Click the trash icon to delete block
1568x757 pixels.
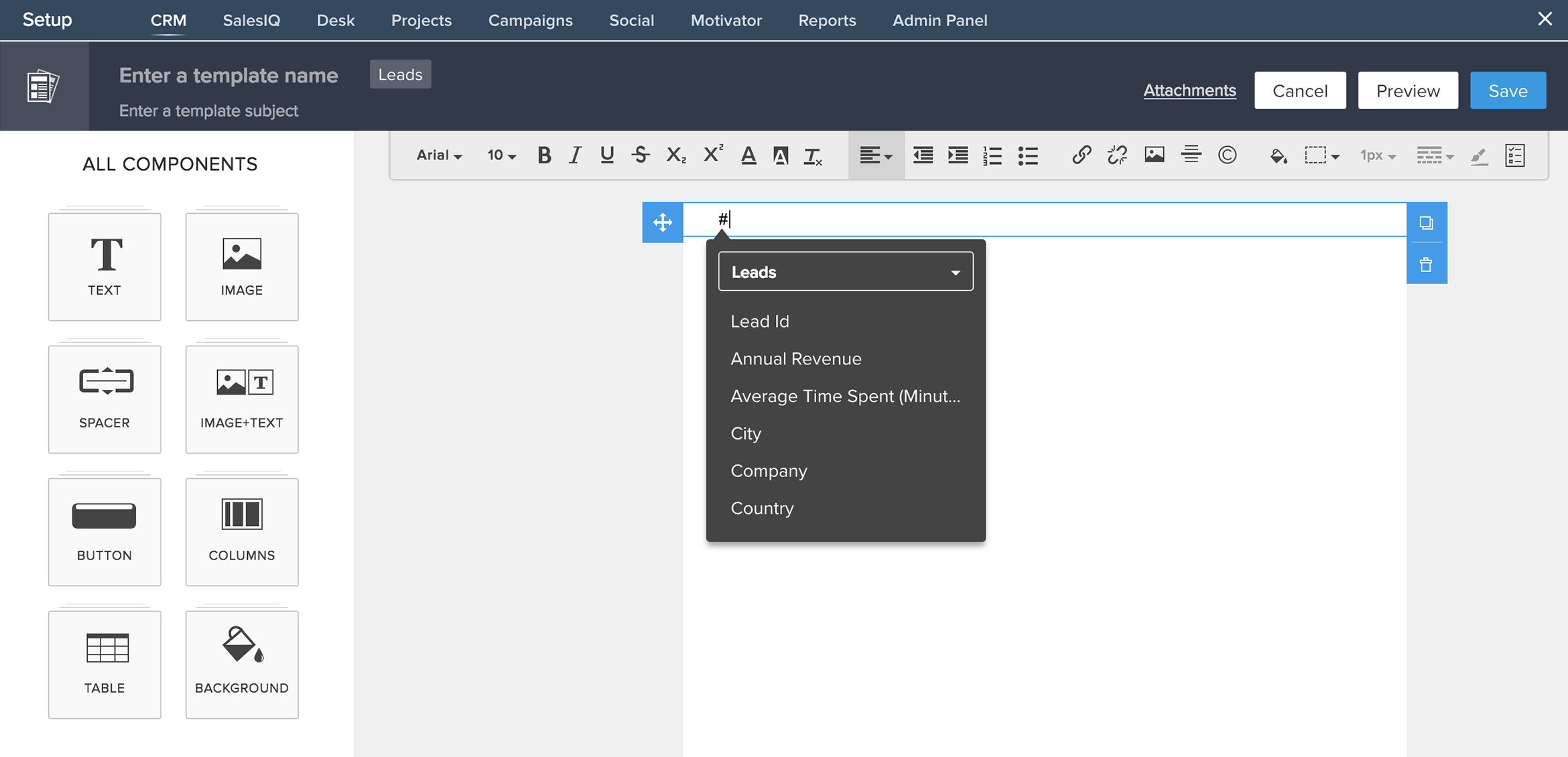1426,265
